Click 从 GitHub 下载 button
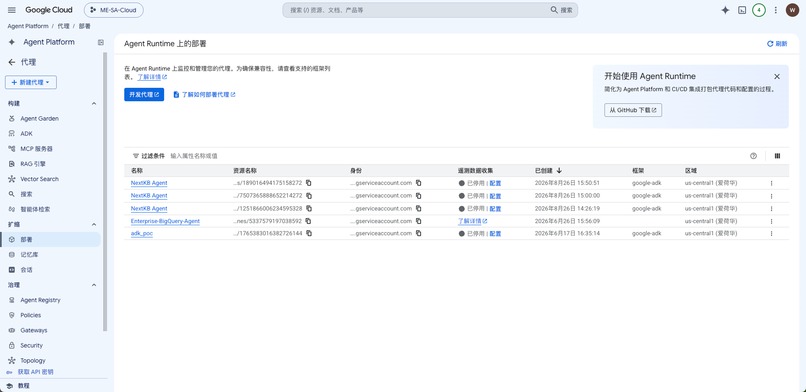Viewport: 806px width, 392px height. 633,110
